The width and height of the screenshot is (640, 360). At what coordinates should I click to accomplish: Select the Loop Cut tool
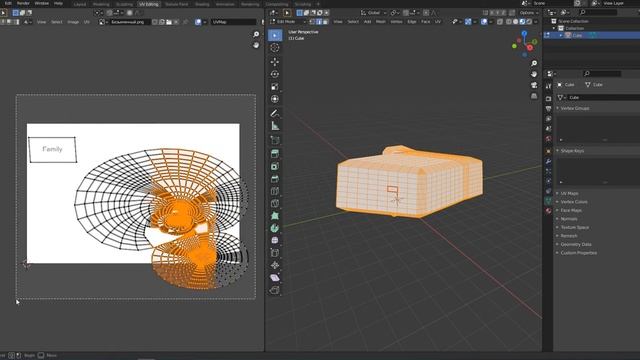click(x=275, y=191)
